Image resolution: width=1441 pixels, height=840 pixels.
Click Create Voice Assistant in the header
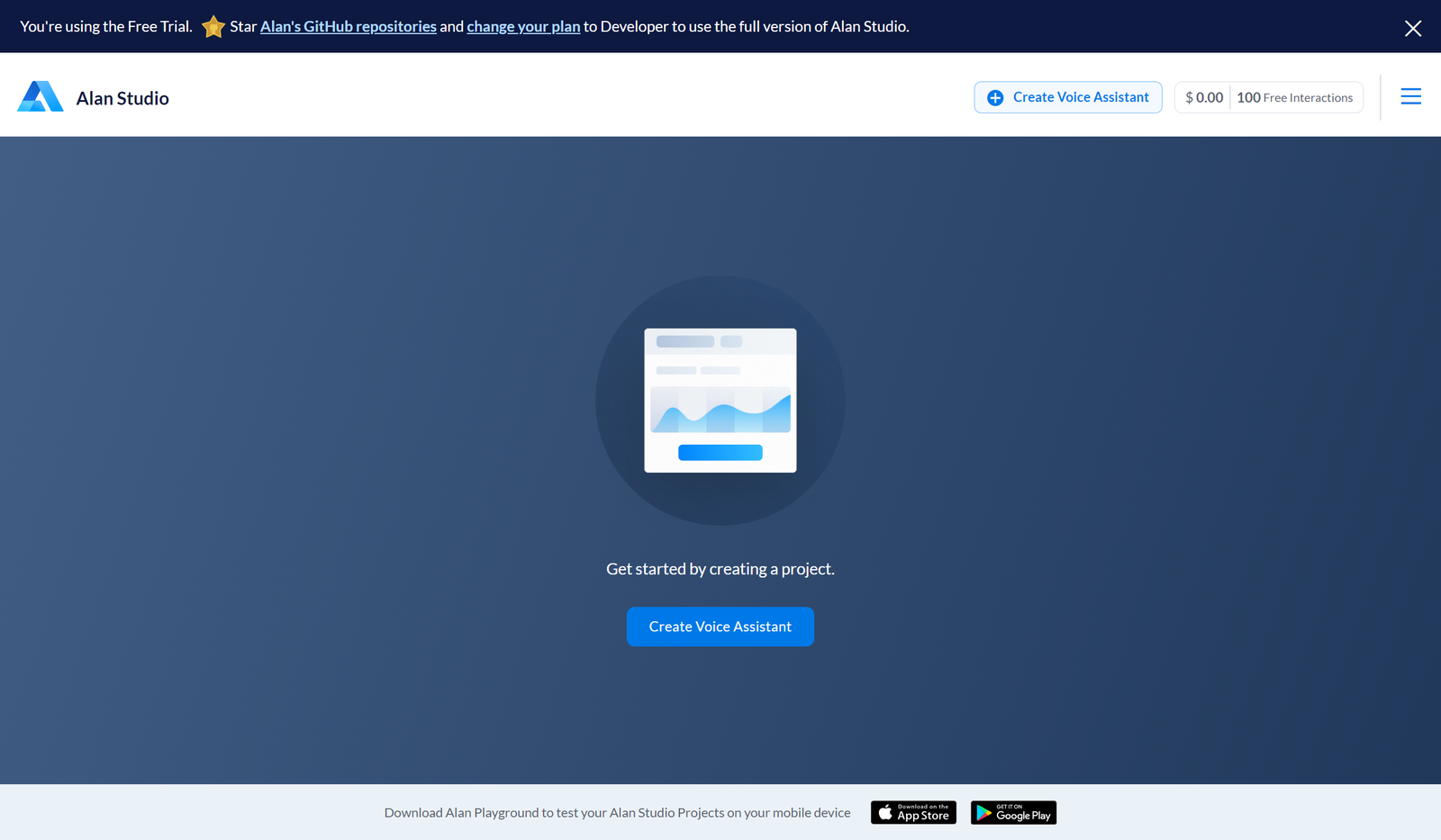click(x=1068, y=97)
